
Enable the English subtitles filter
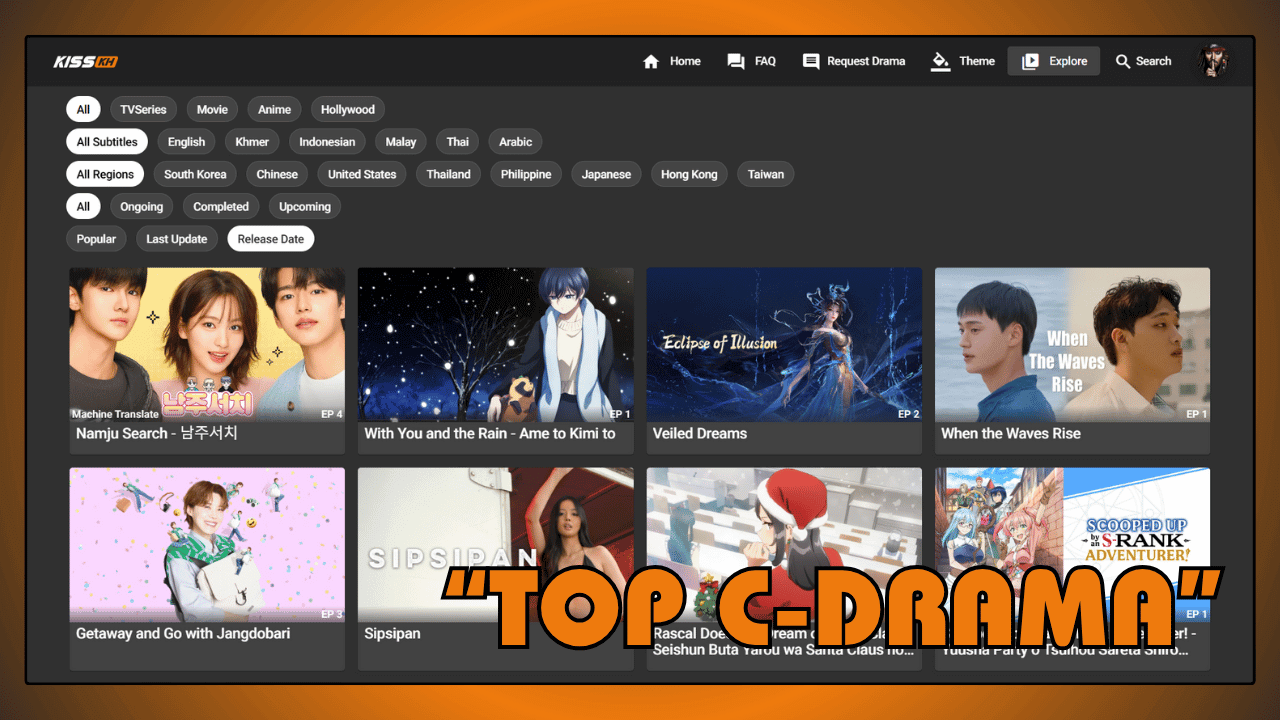tap(186, 141)
